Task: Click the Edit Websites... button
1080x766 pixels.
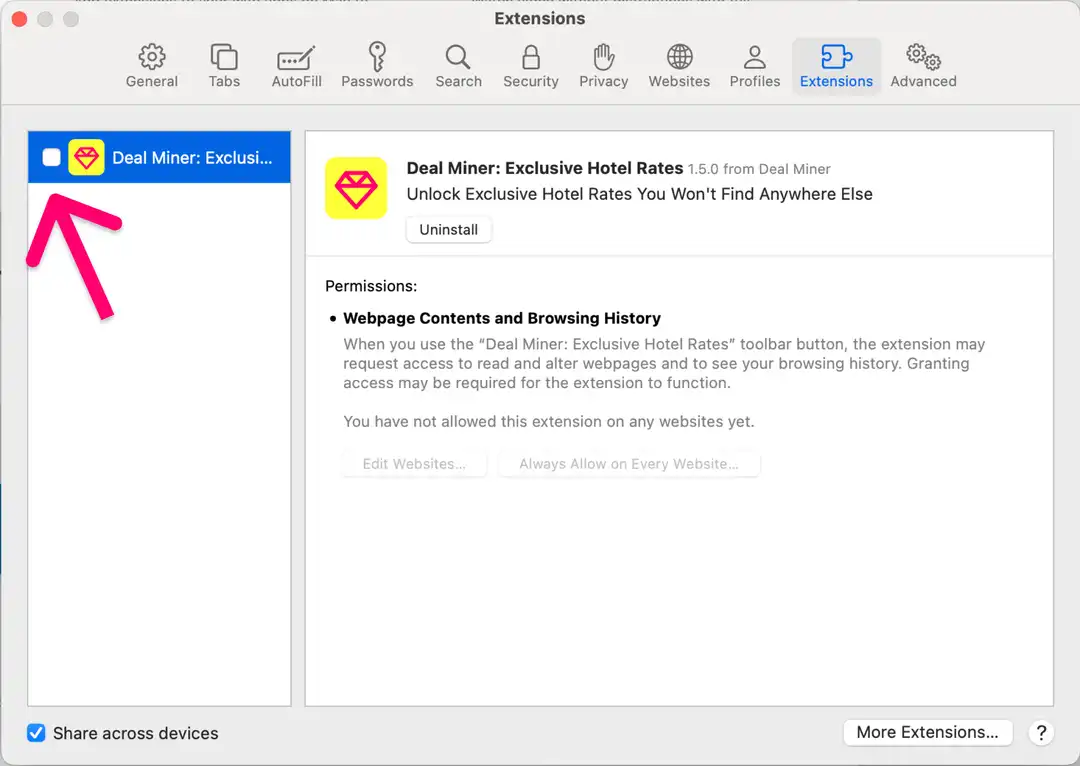Action: click(414, 464)
